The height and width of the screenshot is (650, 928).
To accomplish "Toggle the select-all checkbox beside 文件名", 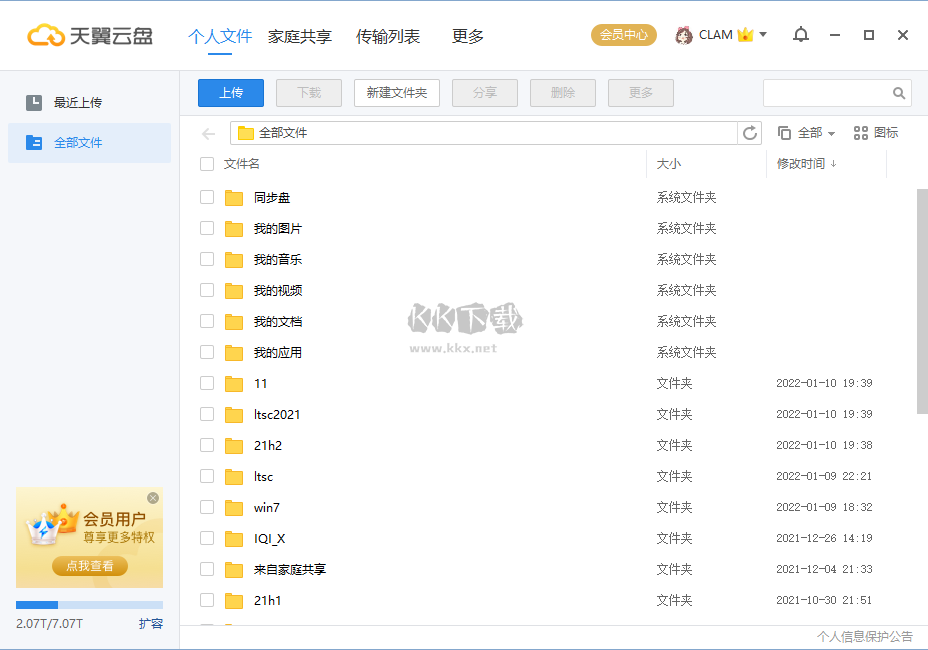I will [x=207, y=164].
